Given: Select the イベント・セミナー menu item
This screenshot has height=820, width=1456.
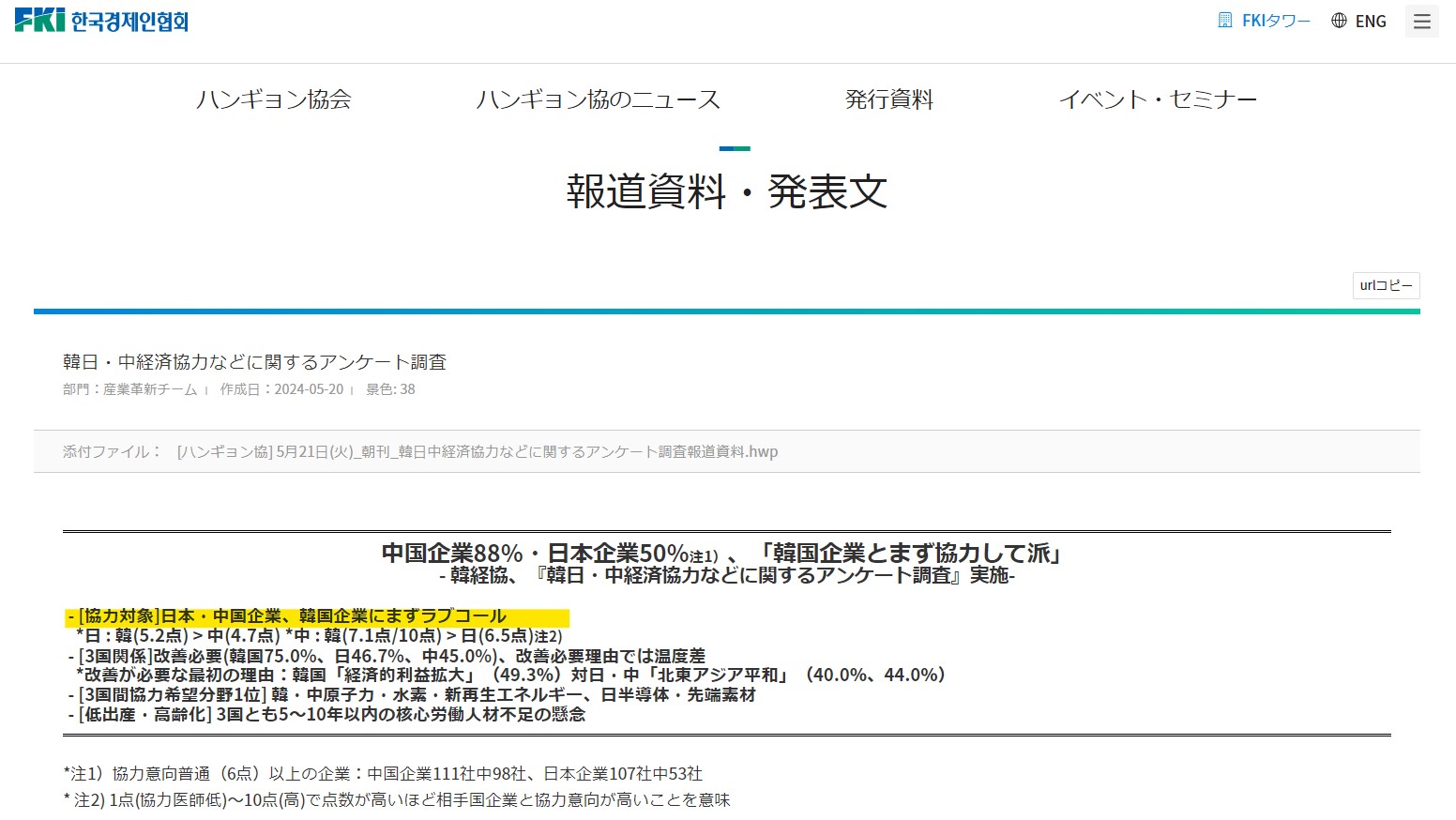Looking at the screenshot, I should point(1158,99).
